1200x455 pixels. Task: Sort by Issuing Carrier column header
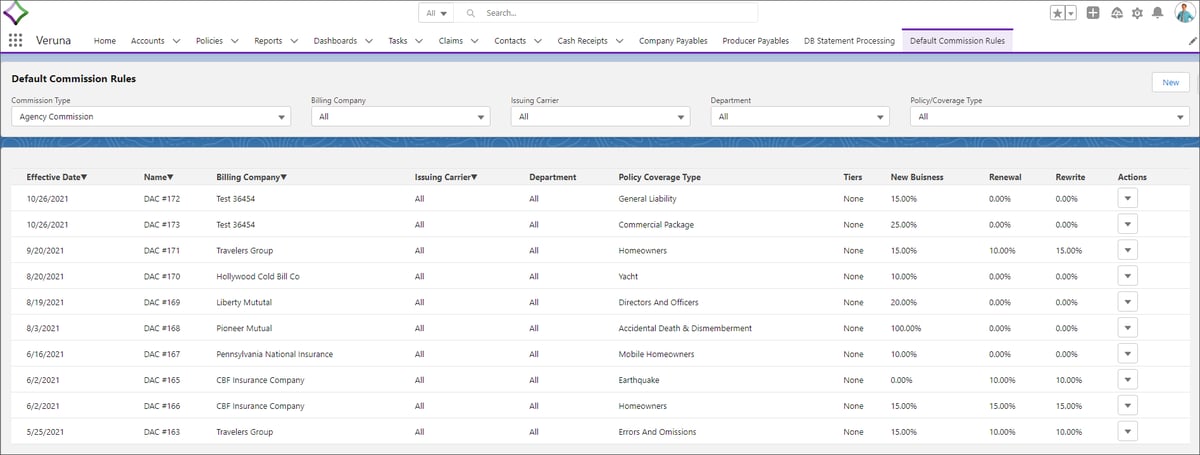pyautogui.click(x=446, y=177)
